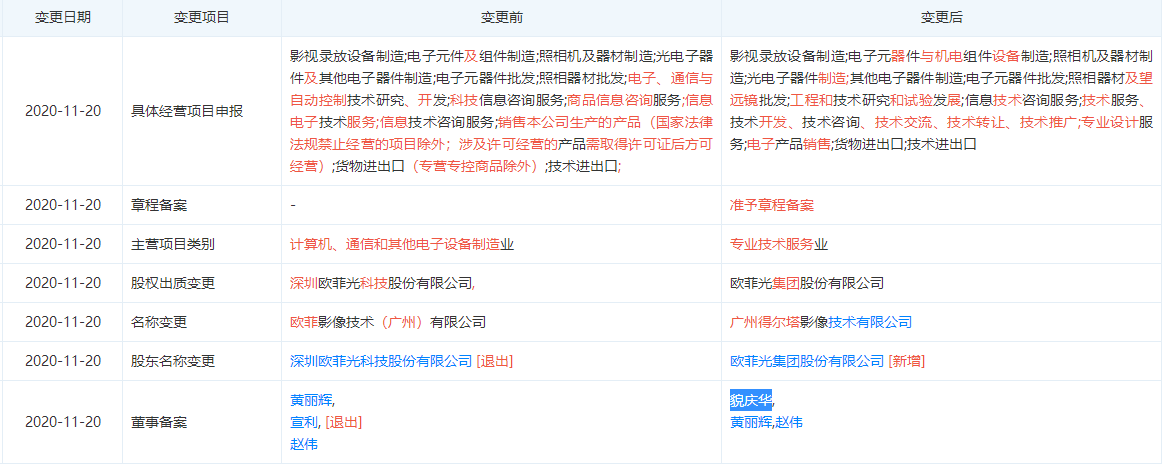This screenshot has width=1164, height=464.
Task: Select 董事备案 row label
Action: point(159,422)
